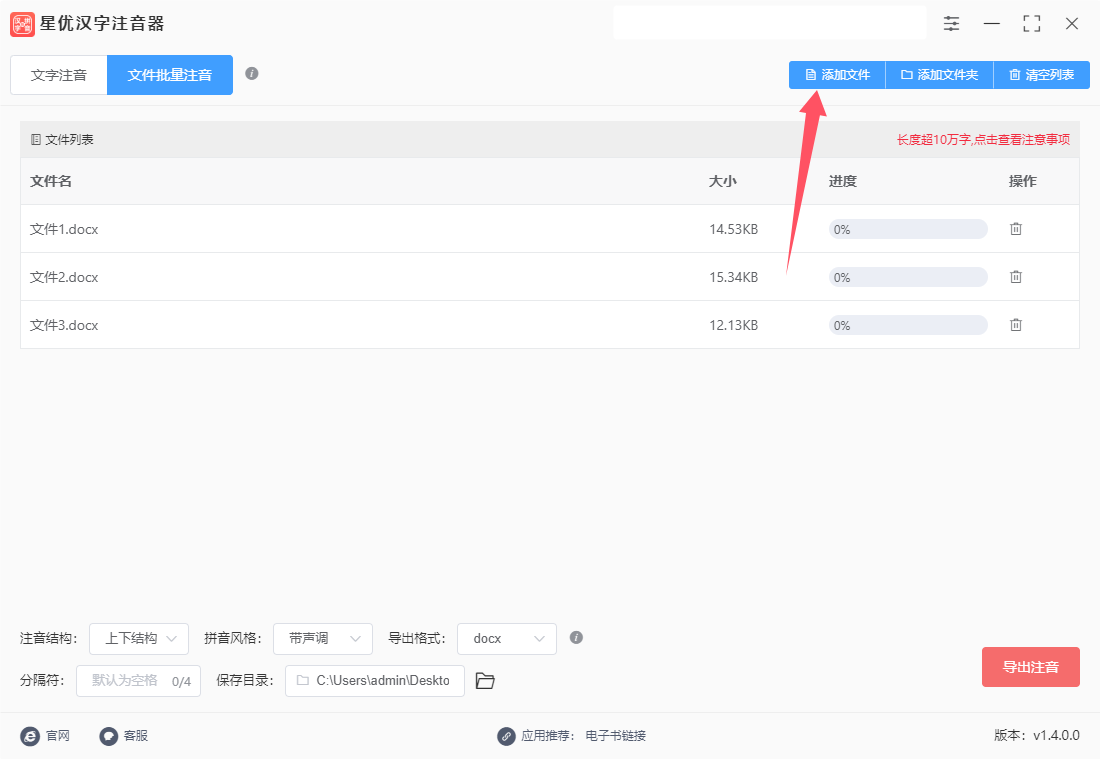Maximize the window with the fullscreen icon
Screen dimensions: 1100x760
[1032, 24]
